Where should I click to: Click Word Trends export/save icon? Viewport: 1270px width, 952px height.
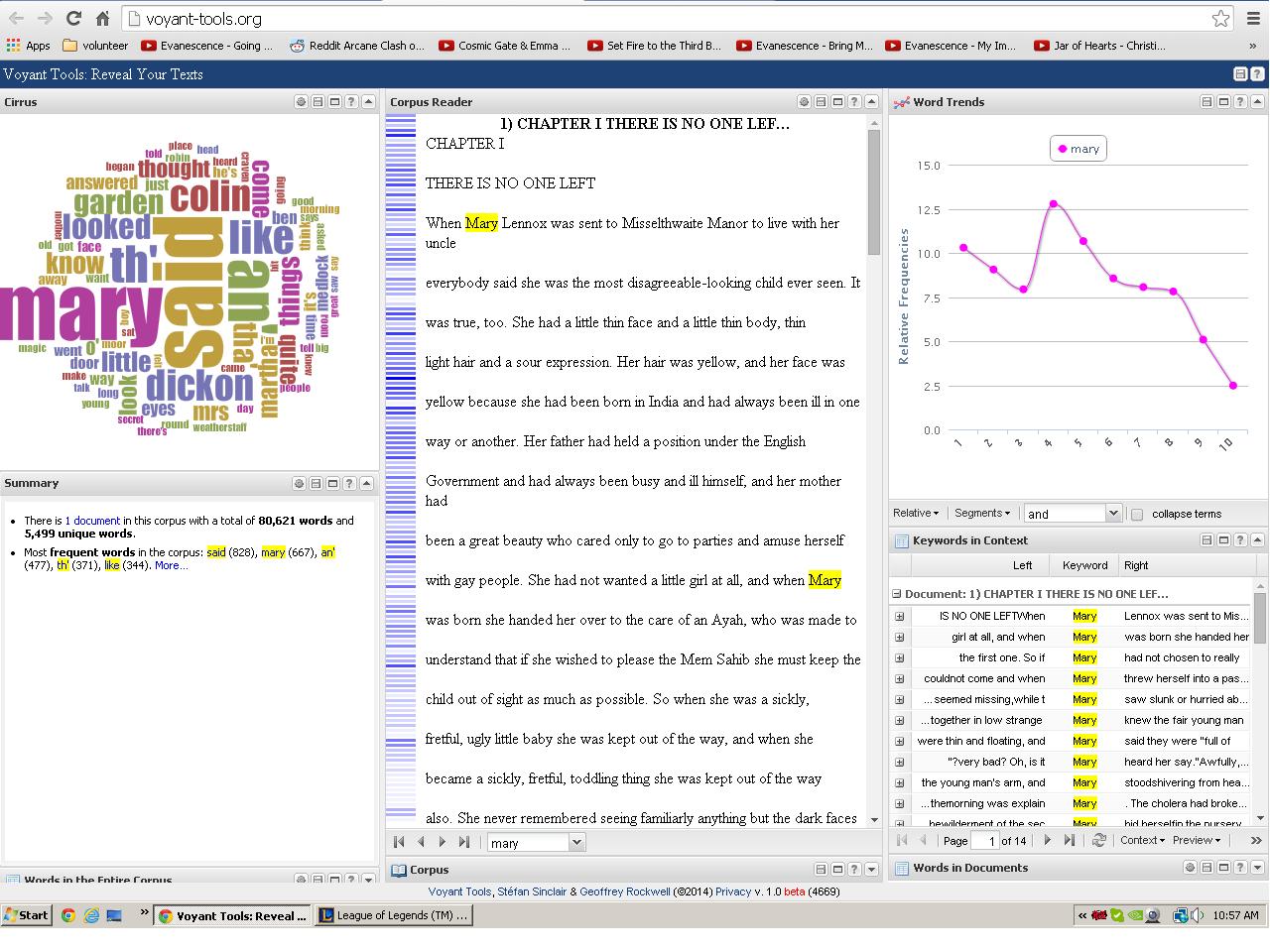(1206, 102)
